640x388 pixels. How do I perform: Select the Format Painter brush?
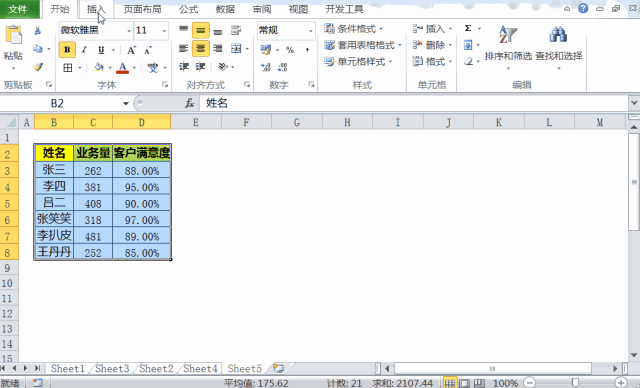(38, 67)
